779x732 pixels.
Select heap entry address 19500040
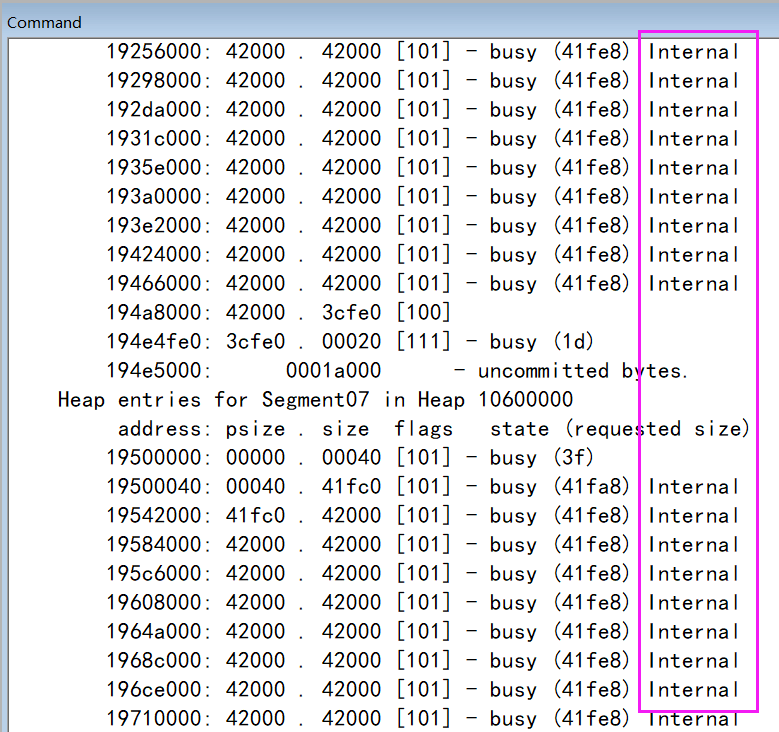(158, 486)
